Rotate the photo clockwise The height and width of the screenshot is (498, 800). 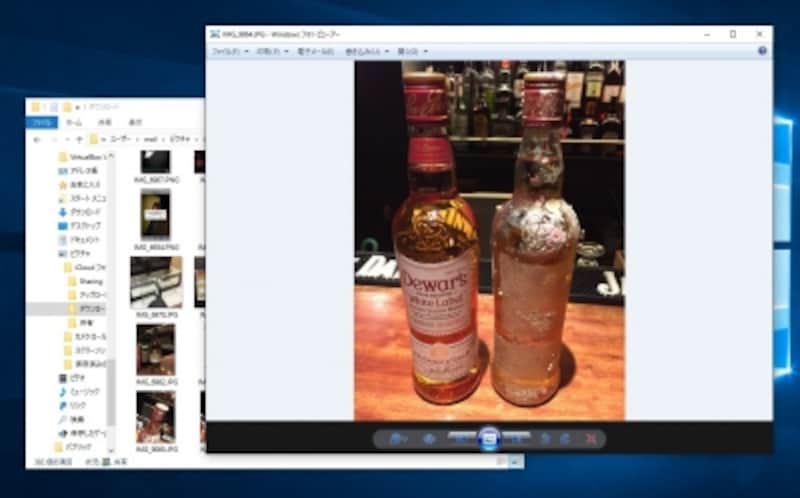[565, 439]
